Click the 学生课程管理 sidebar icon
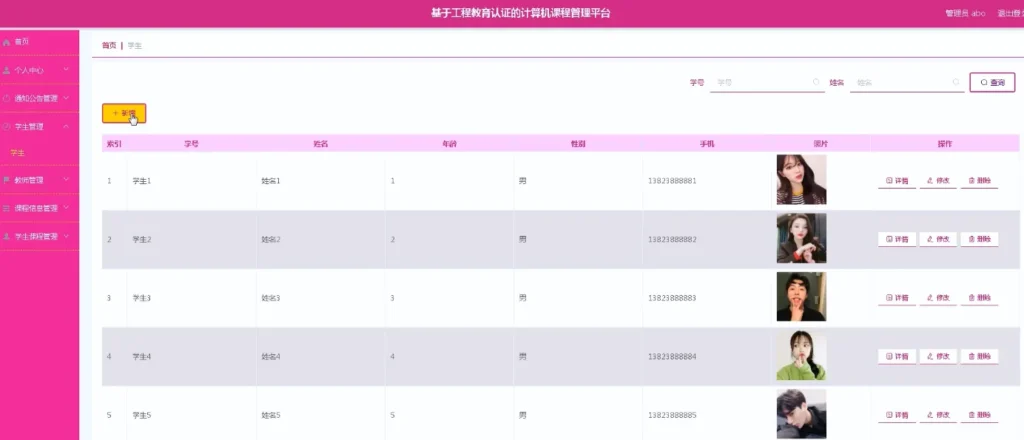 pos(7,236)
